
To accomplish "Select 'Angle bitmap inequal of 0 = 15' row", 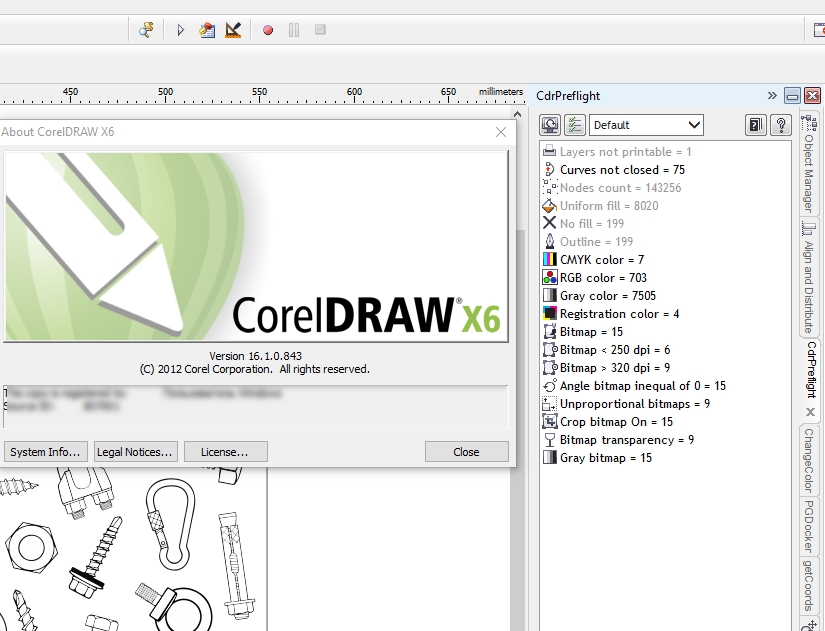I will point(665,386).
